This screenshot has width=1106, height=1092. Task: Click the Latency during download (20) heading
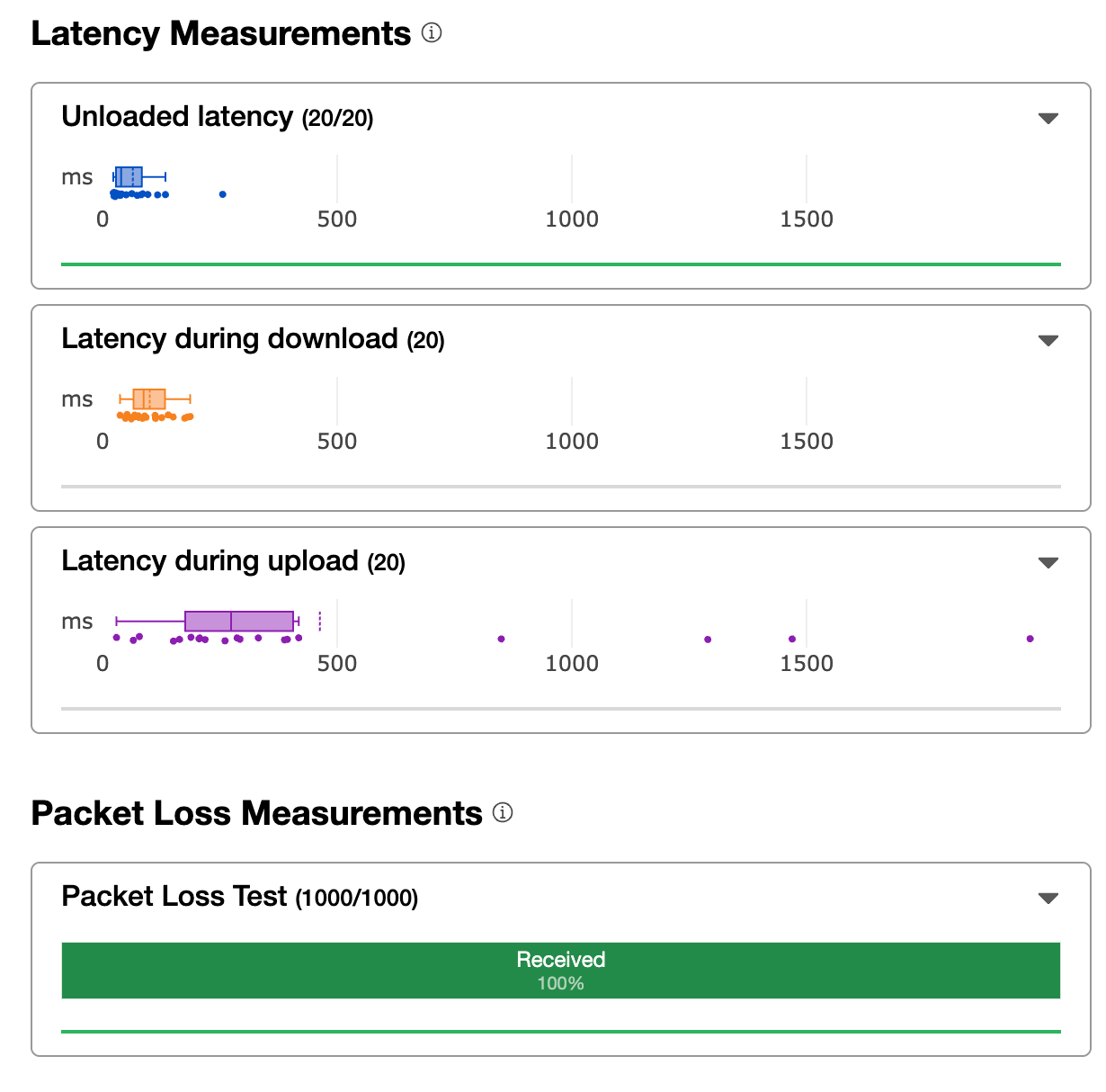254,339
